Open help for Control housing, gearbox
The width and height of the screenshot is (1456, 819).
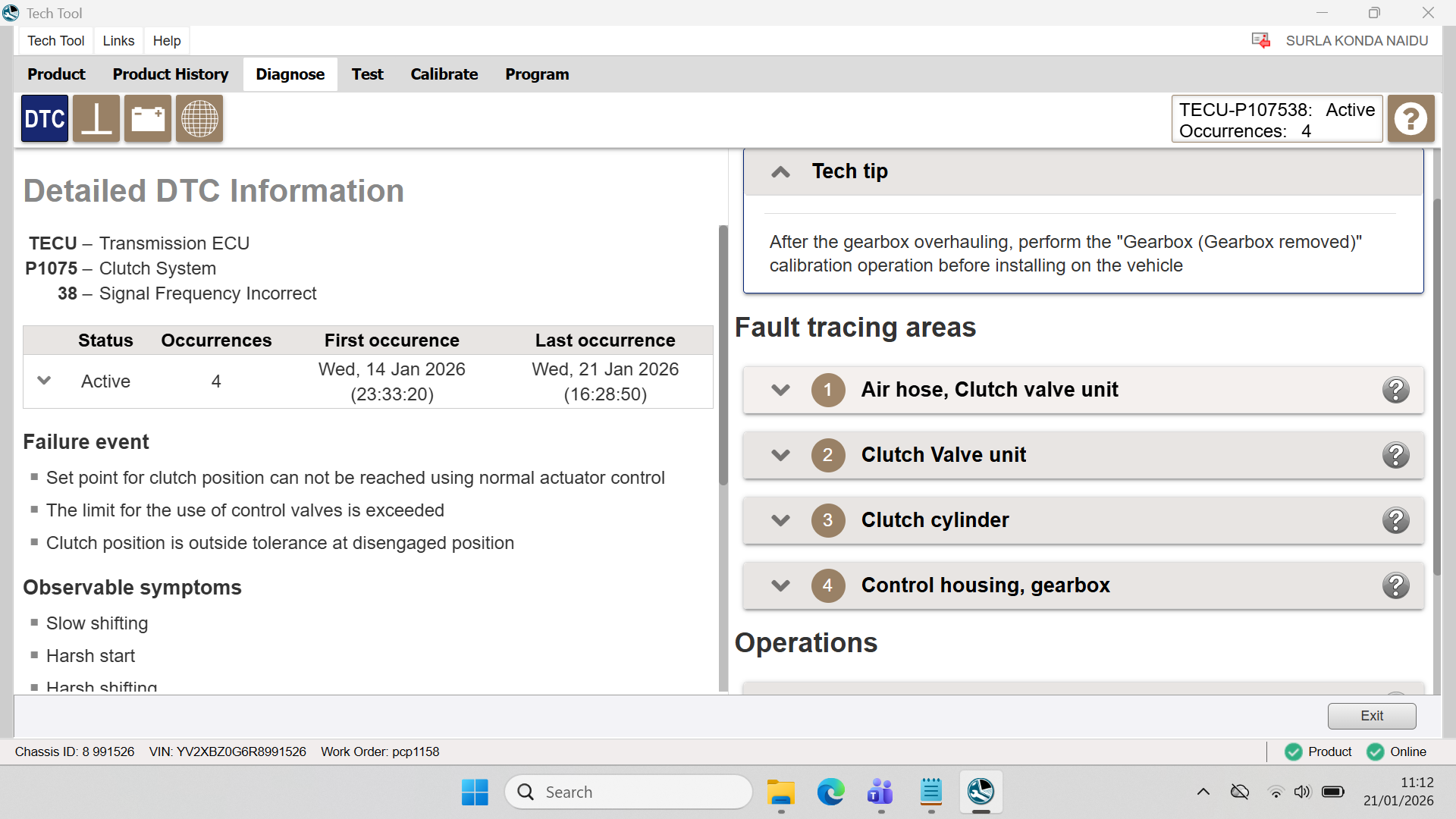tap(1395, 585)
